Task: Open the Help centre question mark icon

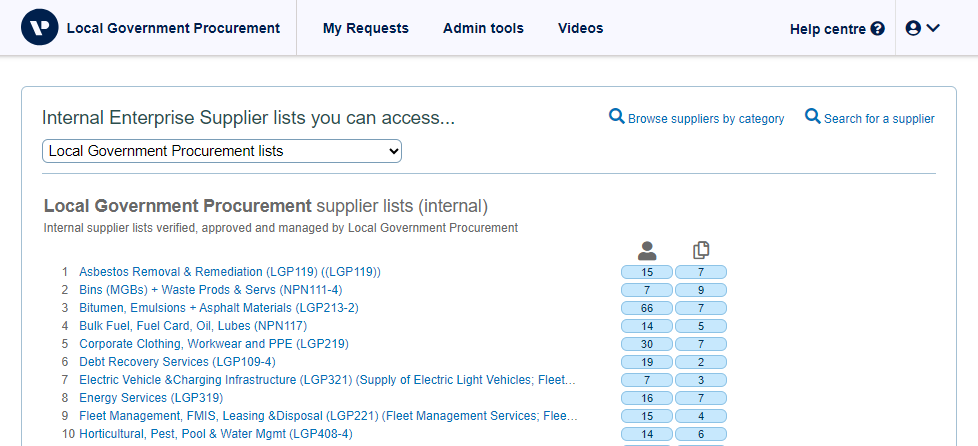Action: tap(878, 29)
